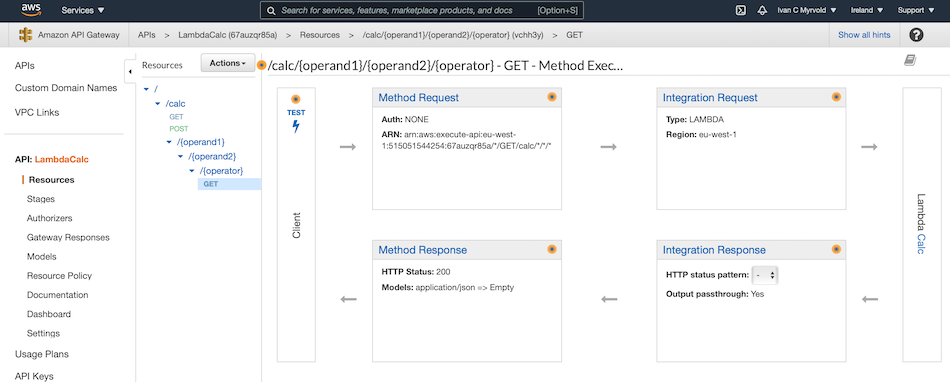Open Ivan C Myrvold account menu
Image resolution: width=950 pixels, height=382 pixels.
coord(807,10)
